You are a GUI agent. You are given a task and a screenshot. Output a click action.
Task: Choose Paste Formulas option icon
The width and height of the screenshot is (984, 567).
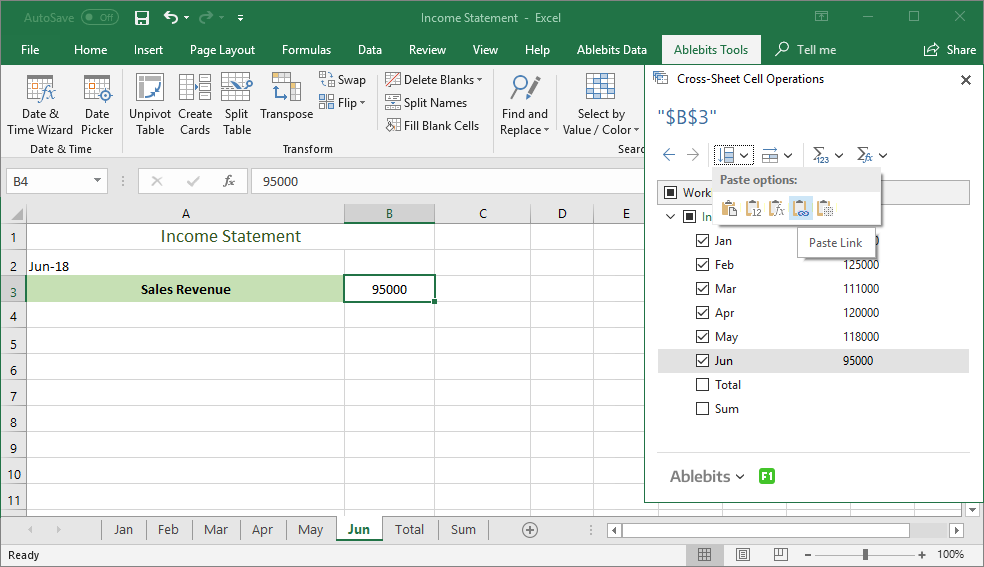pyautogui.click(x=777, y=208)
